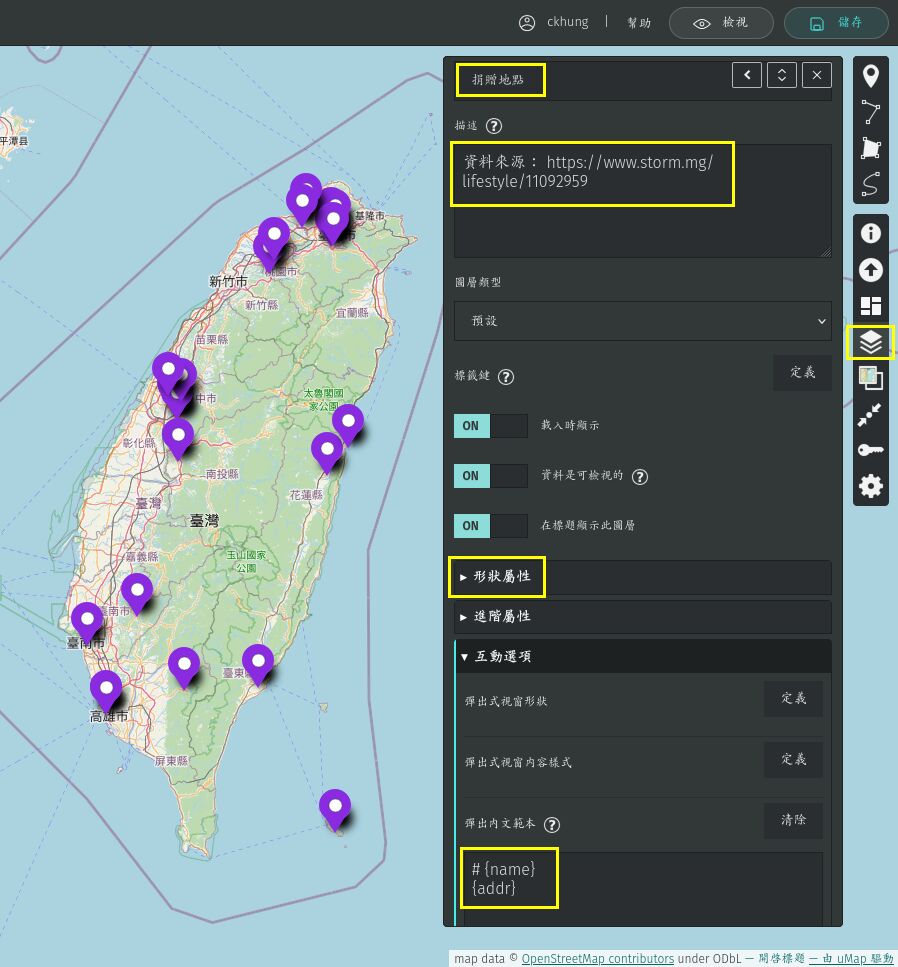Open the map info about icon
The image size is (898, 967).
coord(871,233)
